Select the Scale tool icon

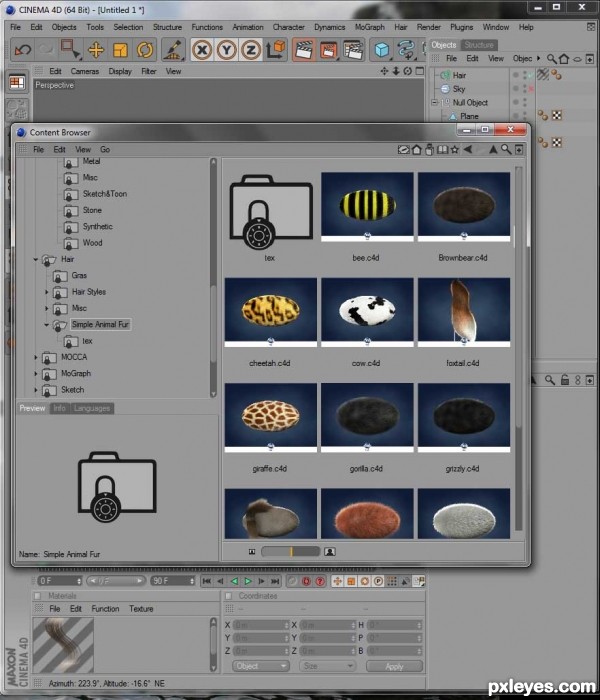pyautogui.click(x=120, y=50)
